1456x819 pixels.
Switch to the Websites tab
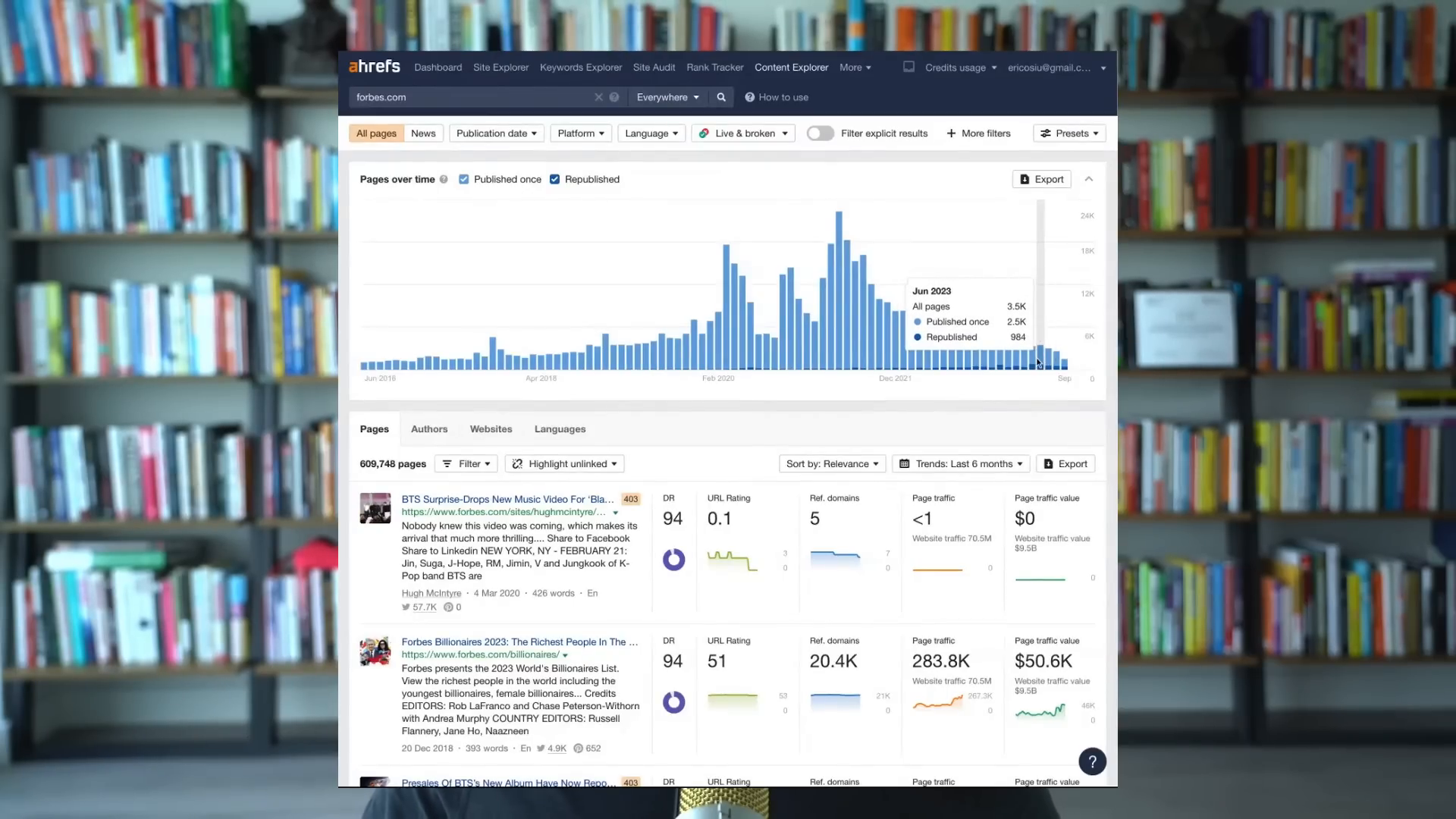point(491,428)
